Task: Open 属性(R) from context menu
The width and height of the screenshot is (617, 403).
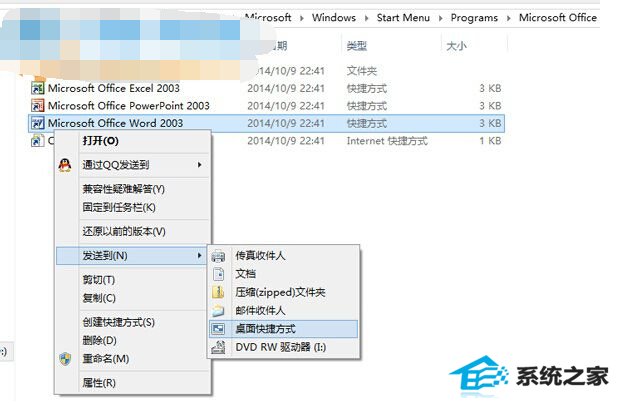Action: 133,383
